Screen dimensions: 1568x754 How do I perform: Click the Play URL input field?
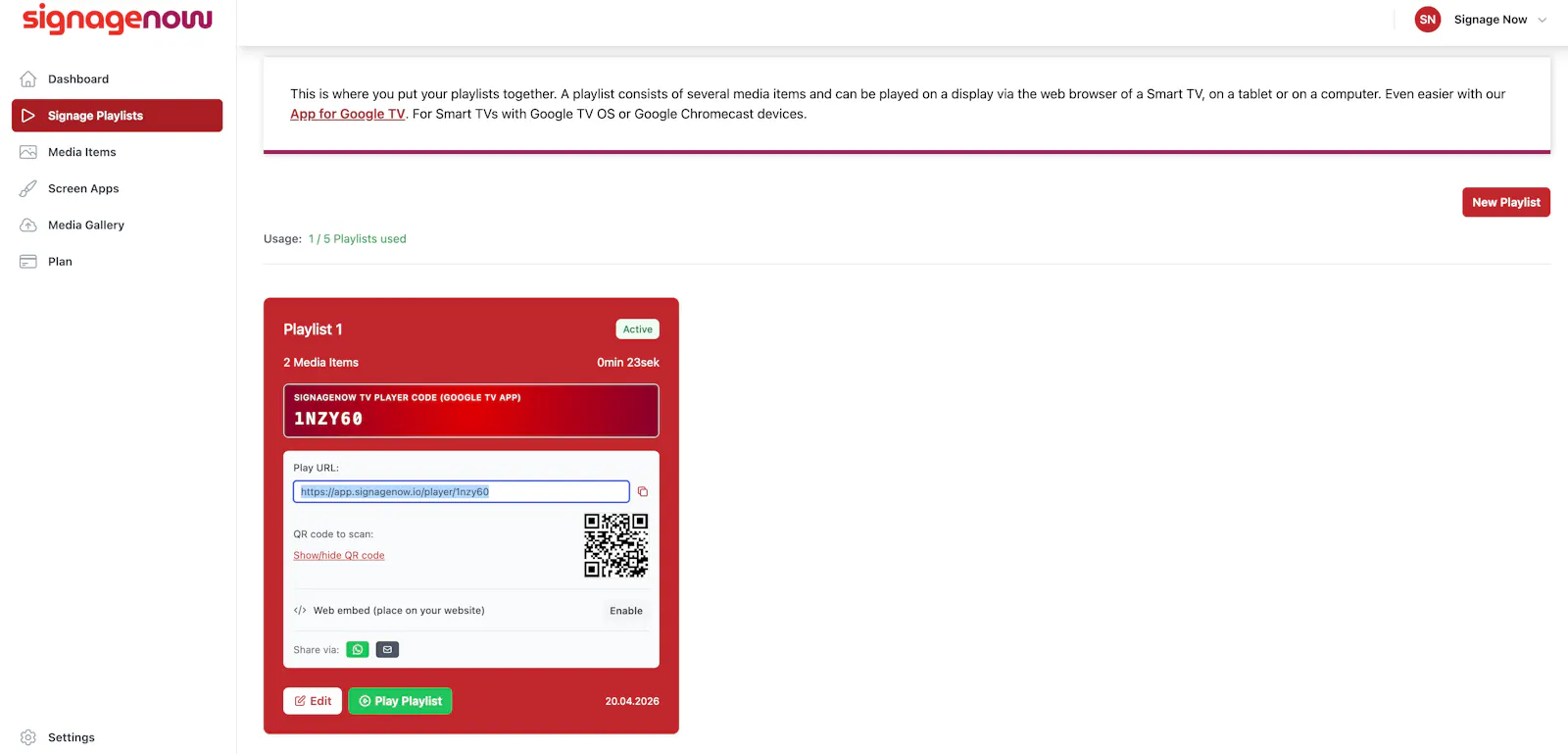click(x=461, y=491)
